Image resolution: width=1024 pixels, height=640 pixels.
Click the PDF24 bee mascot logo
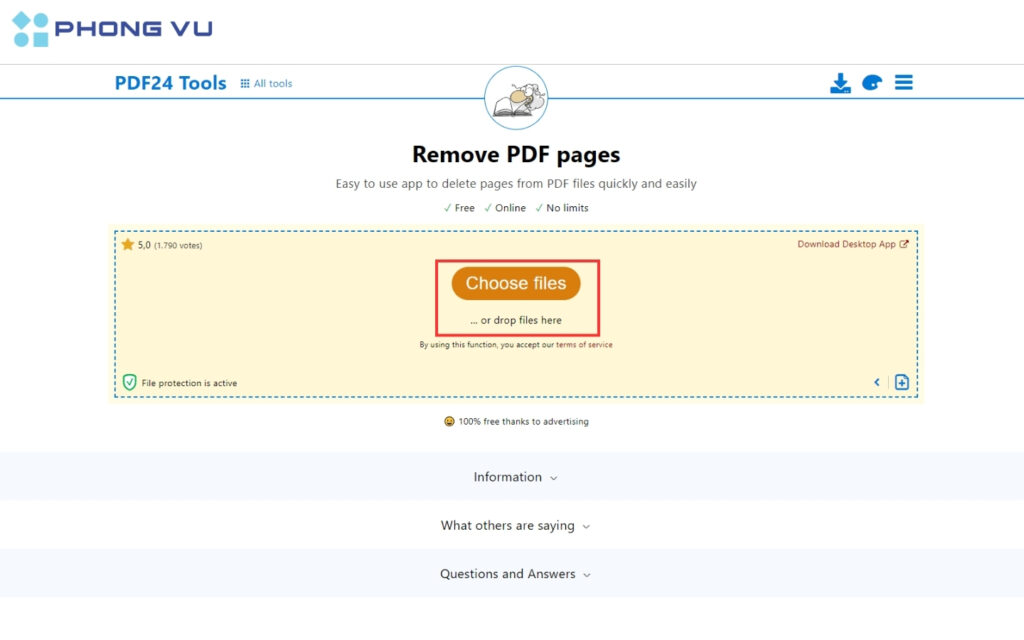(x=515, y=97)
